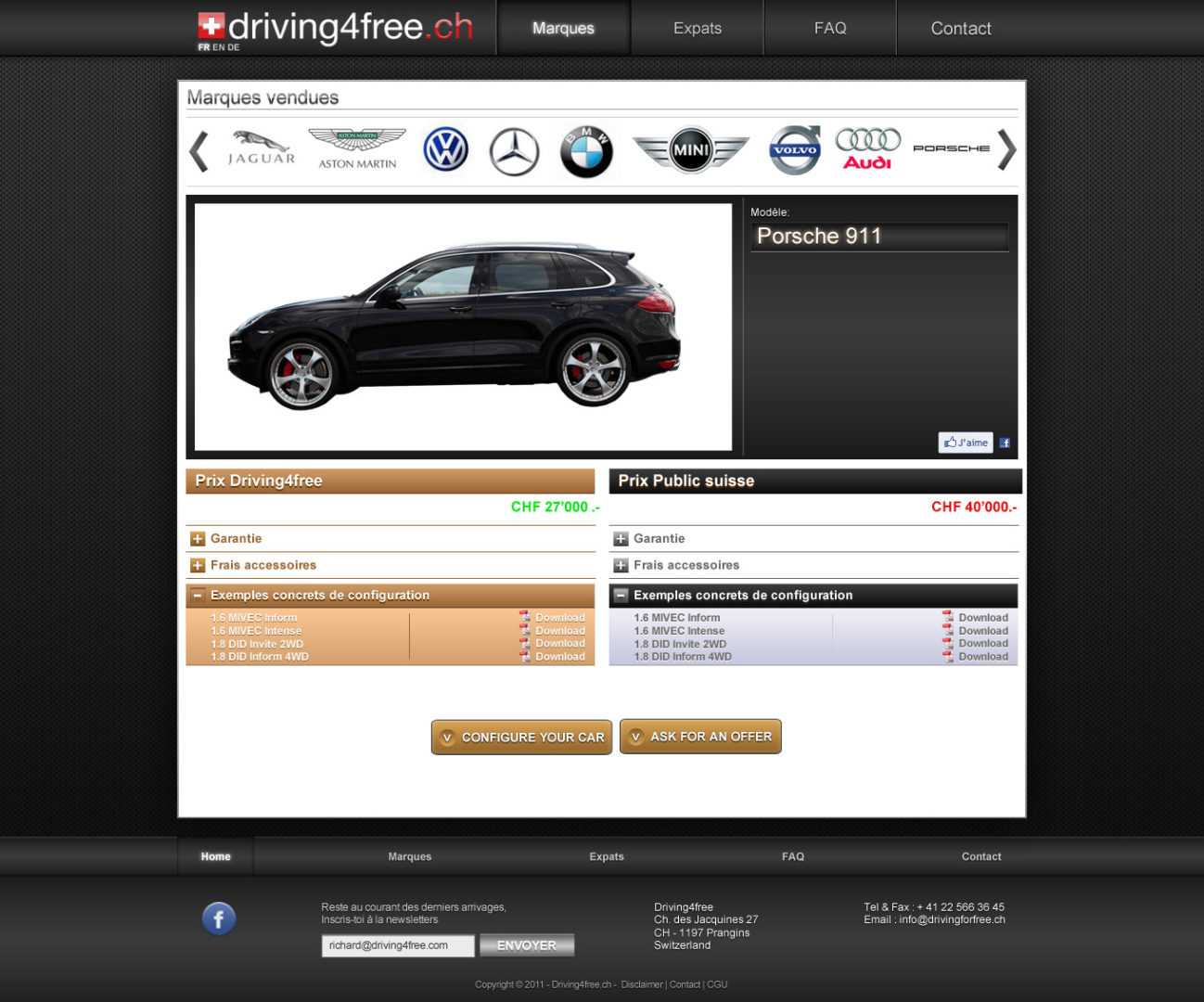Screen dimensions: 1204x1002
Task: Click the small Facebook share icon
Action: pos(1005,443)
